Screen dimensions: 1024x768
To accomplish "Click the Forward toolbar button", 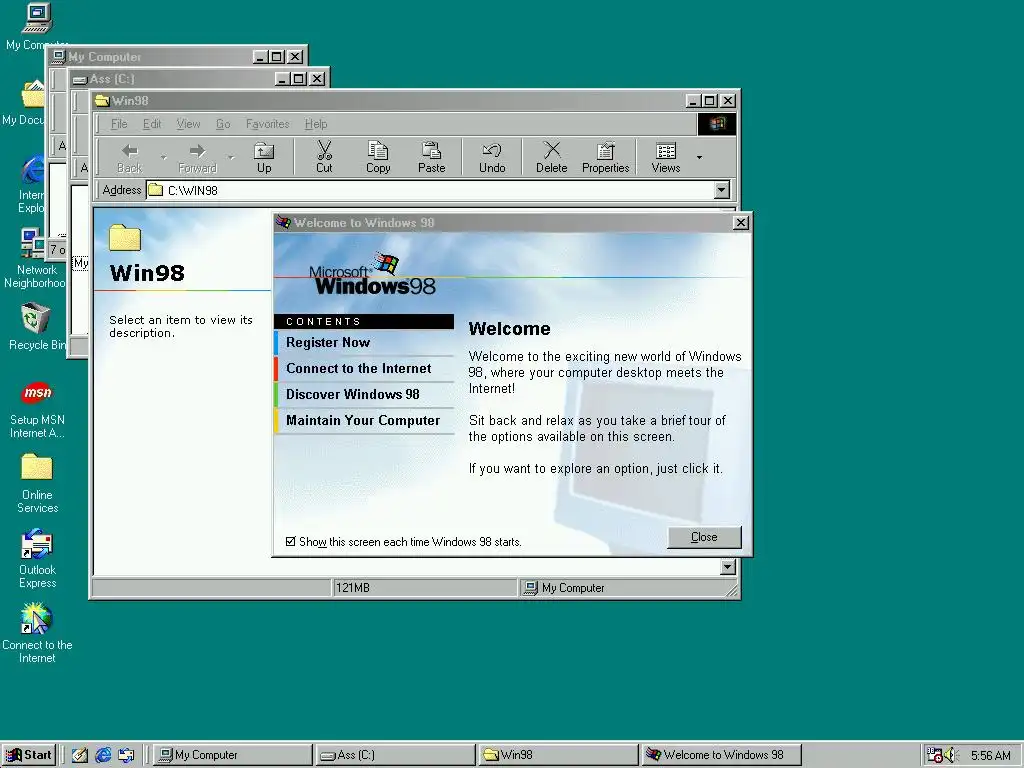I will [197, 157].
